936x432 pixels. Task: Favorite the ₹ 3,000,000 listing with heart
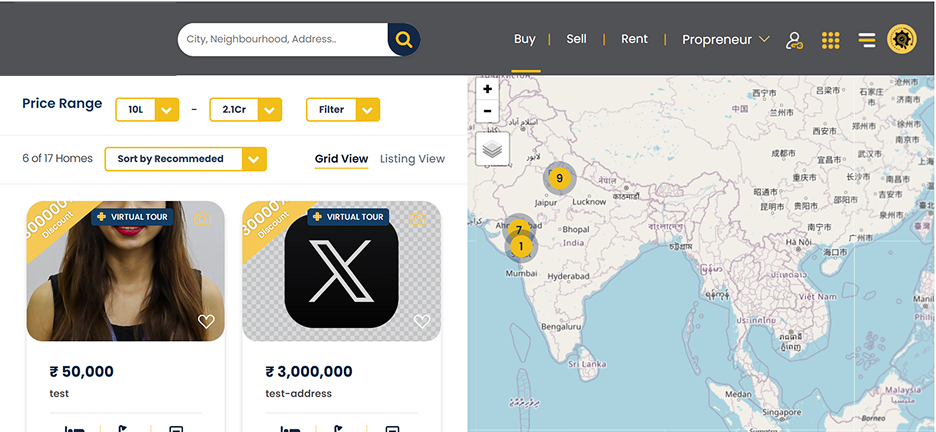coord(422,321)
